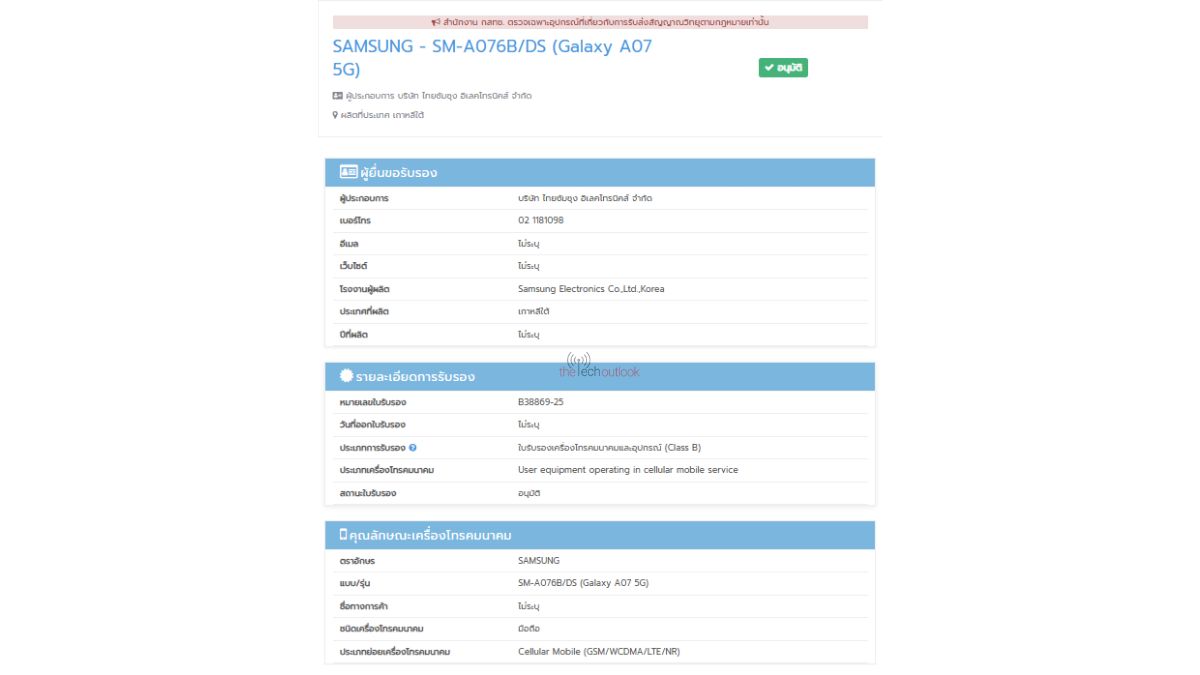This screenshot has height=675, width=1200.
Task: Click the ID card icon in the first blue section header
Action: tap(348, 172)
